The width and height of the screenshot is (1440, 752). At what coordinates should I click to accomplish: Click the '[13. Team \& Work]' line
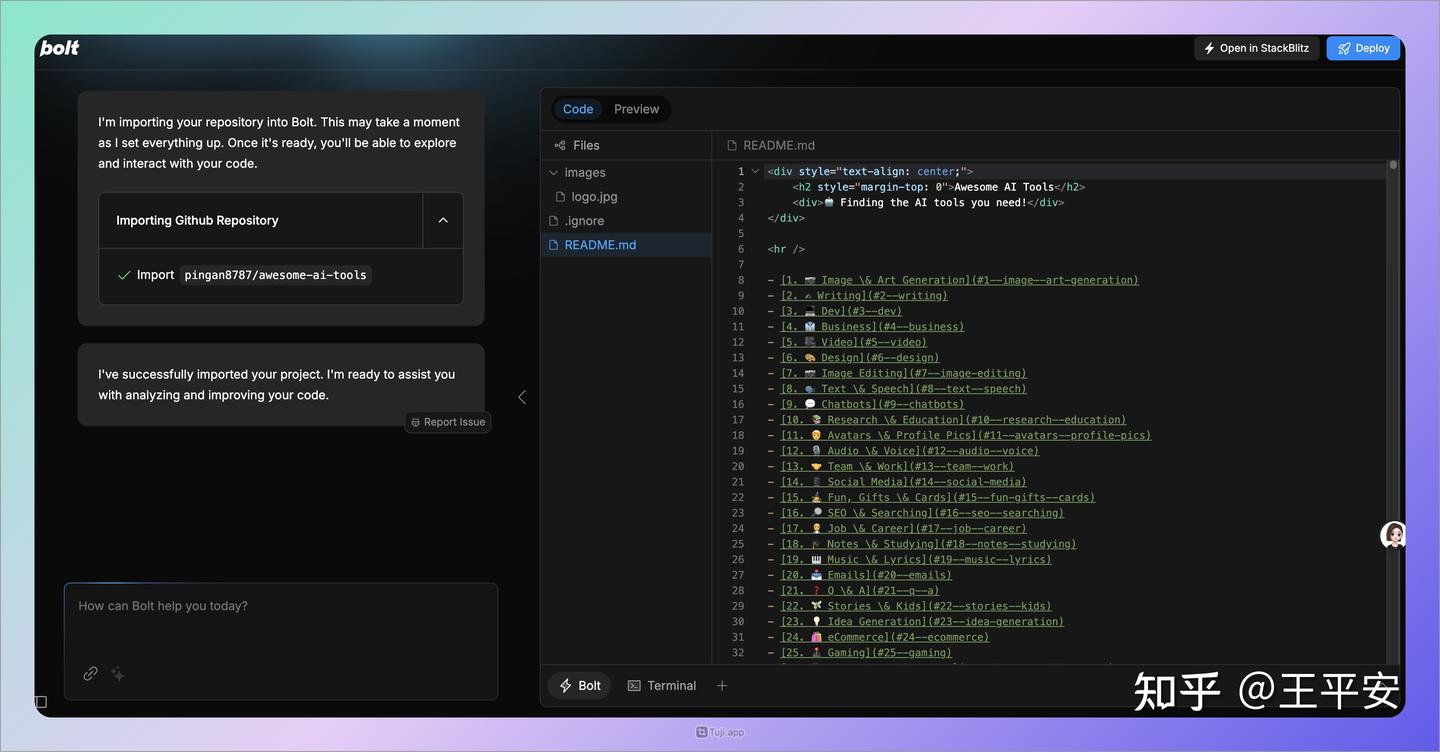click(897, 466)
